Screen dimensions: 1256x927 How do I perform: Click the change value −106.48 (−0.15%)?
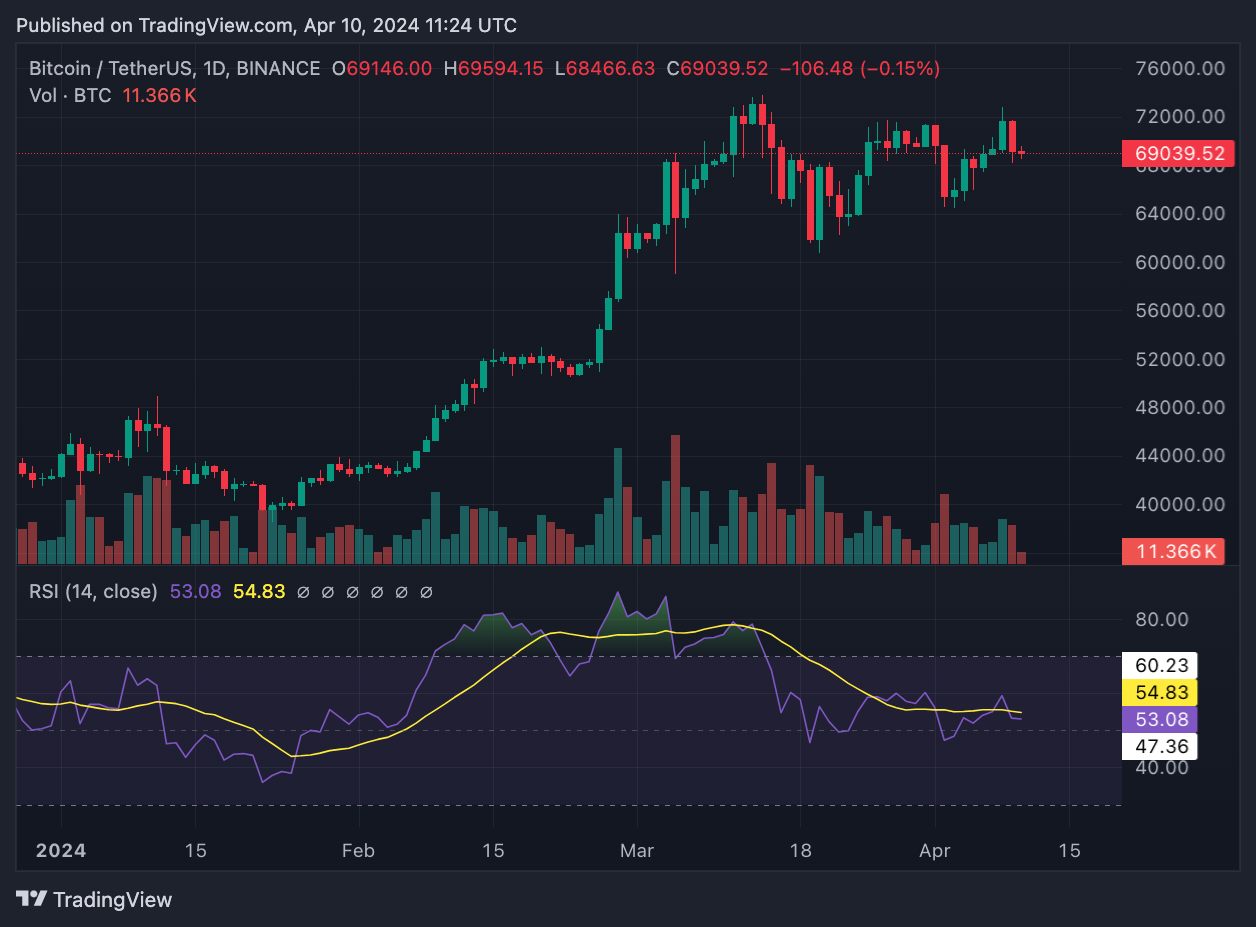coord(860,69)
